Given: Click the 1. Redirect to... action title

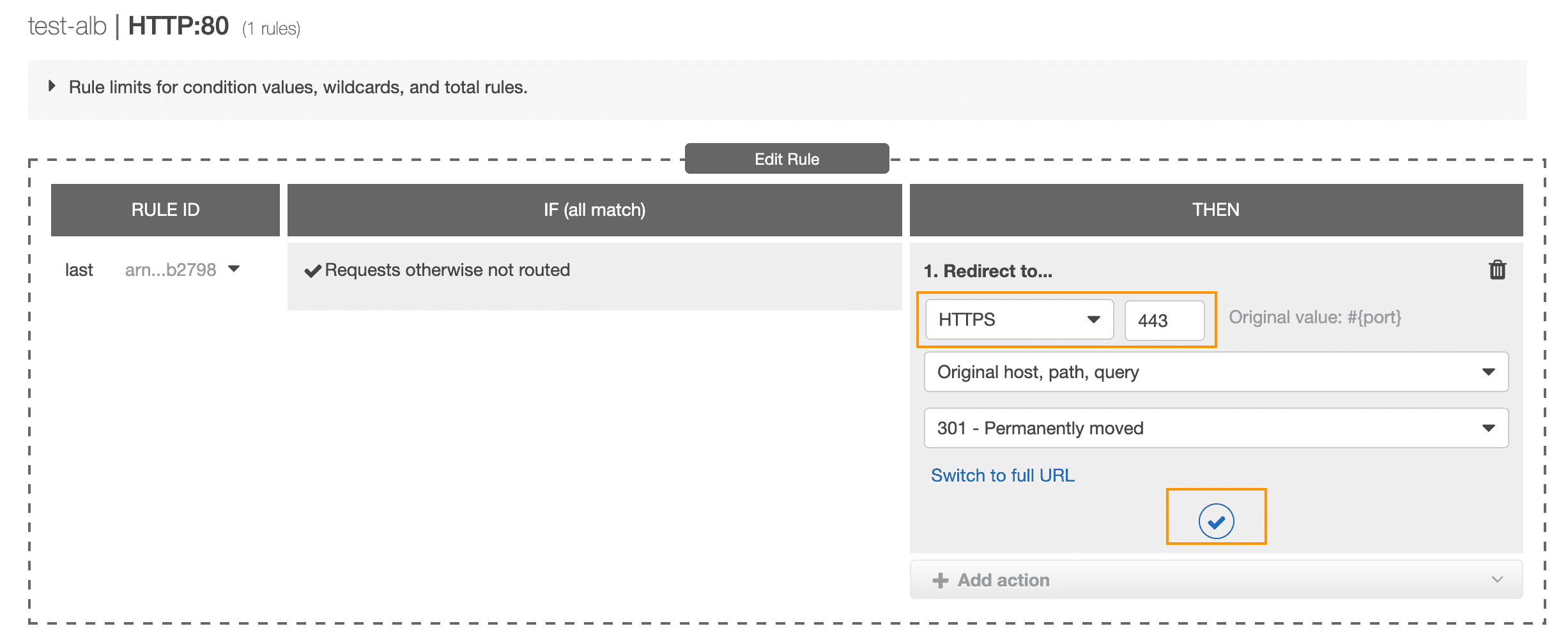Looking at the screenshot, I should pos(988,271).
